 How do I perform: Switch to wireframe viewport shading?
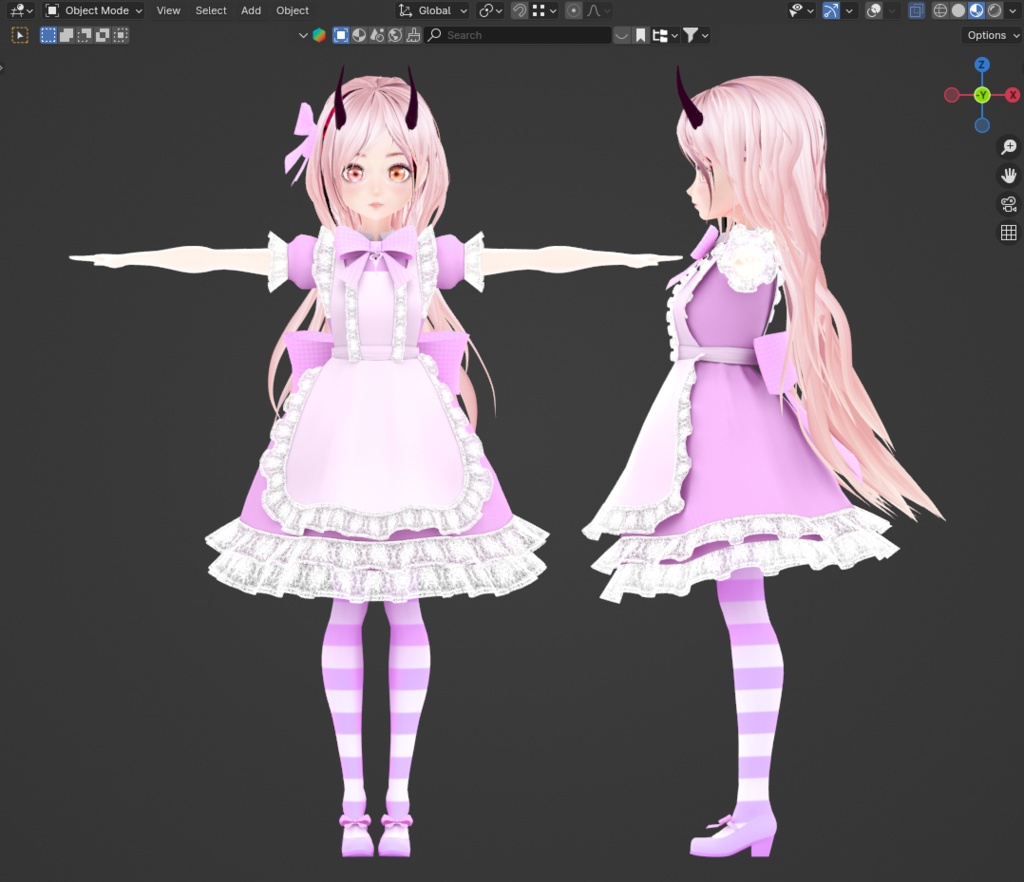(x=940, y=10)
